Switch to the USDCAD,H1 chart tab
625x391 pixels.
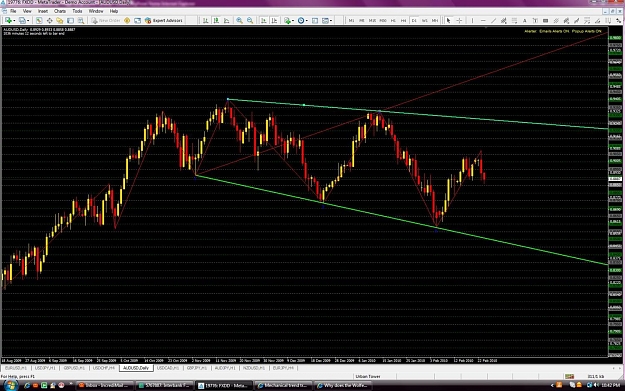pos(168,368)
